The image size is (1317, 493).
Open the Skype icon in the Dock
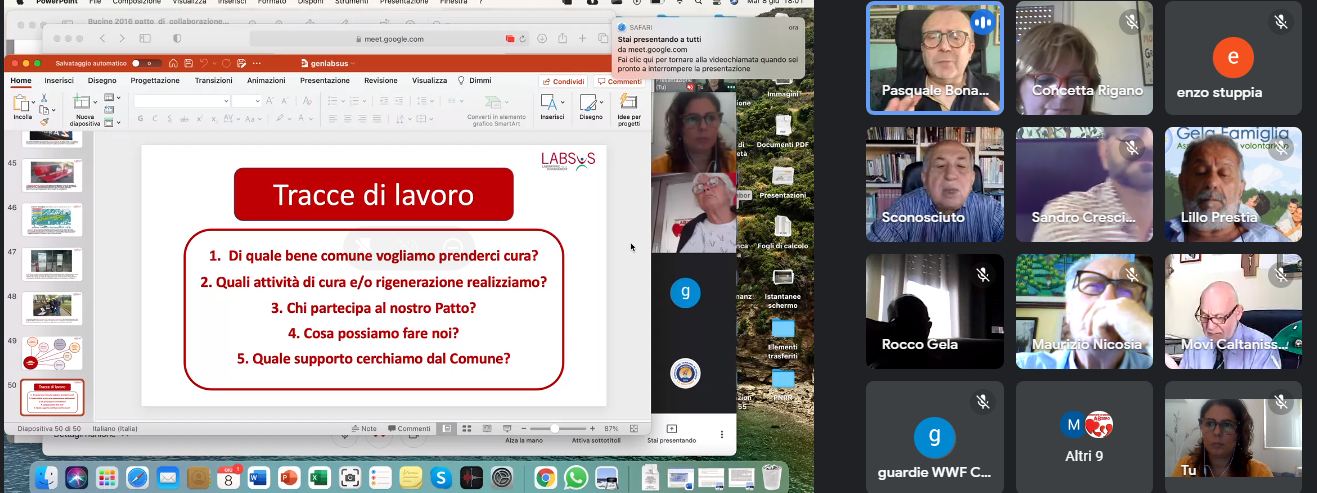pyautogui.click(x=440, y=477)
